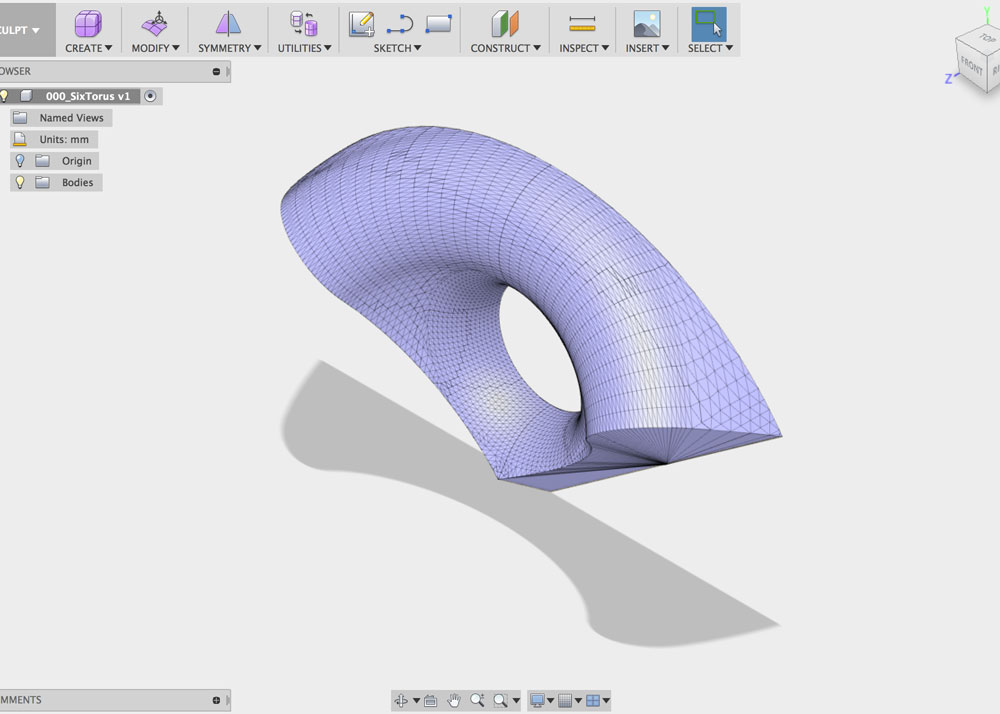The height and width of the screenshot is (714, 1000).
Task: Toggle the Origin visibility light bulb
Action: coord(20,161)
